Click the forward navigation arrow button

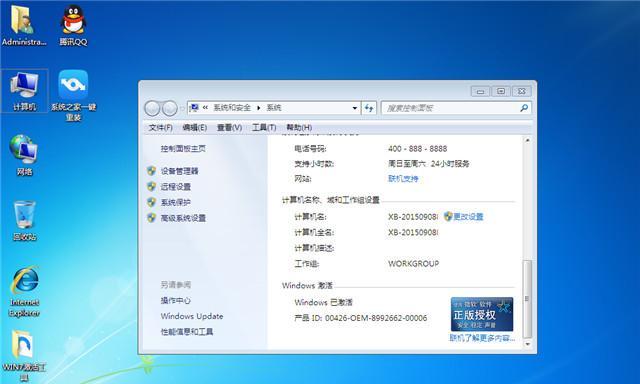coord(169,108)
